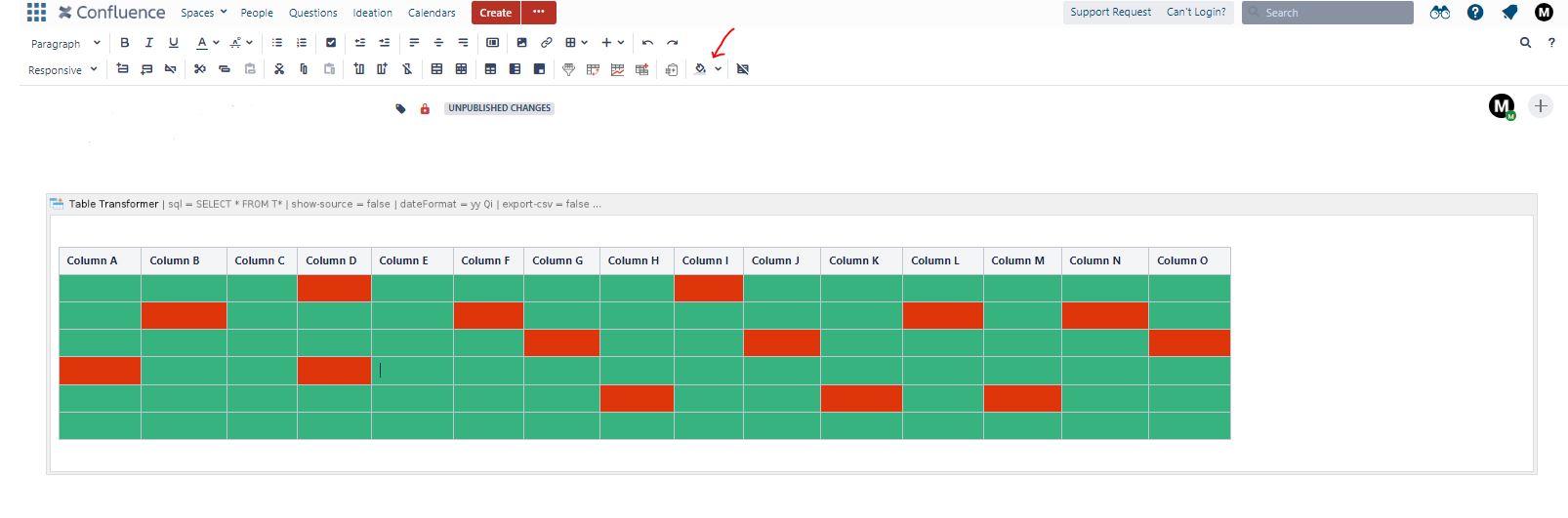Remove the table

click(x=743, y=69)
